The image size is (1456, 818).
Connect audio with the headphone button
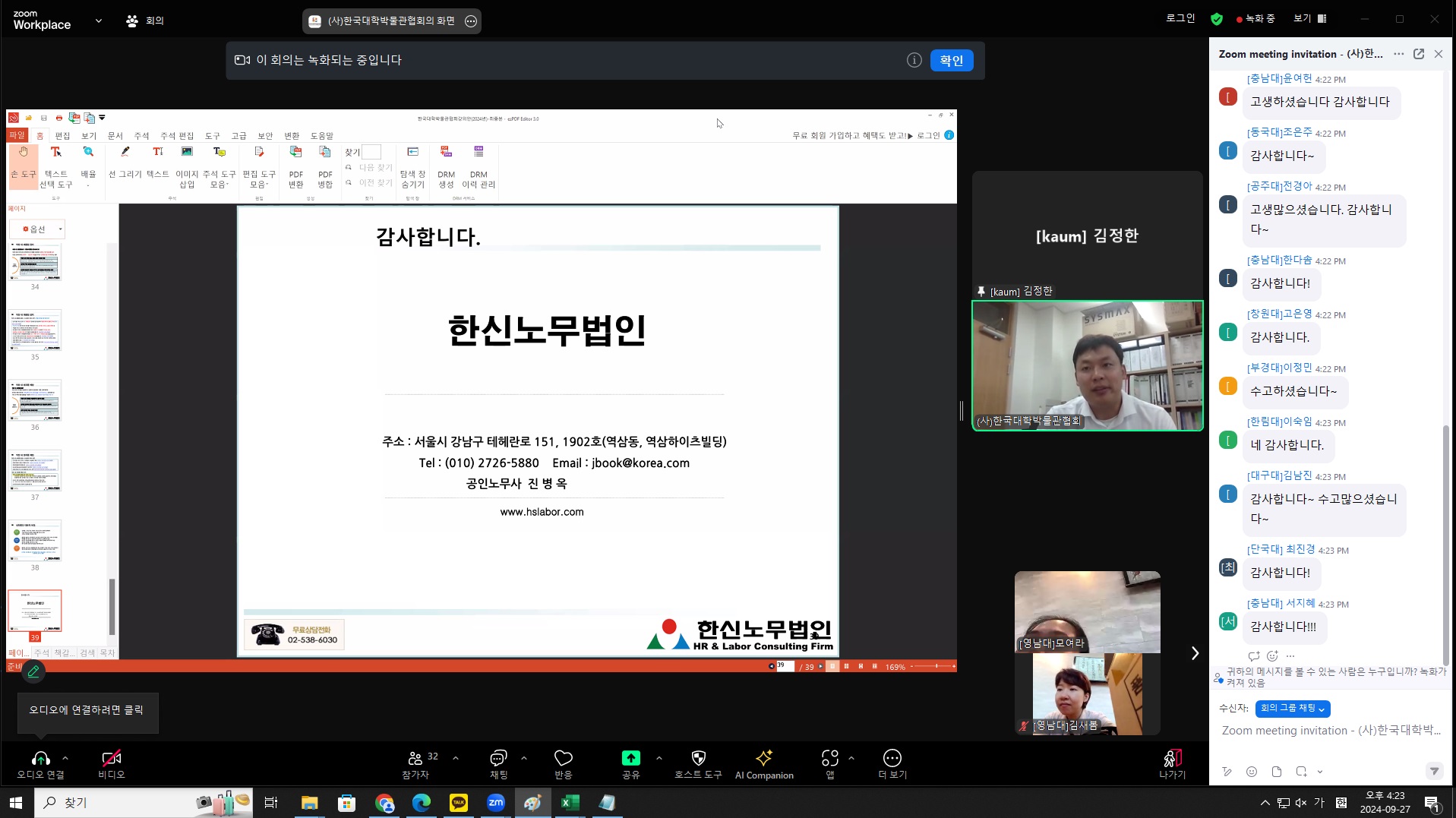(x=41, y=764)
